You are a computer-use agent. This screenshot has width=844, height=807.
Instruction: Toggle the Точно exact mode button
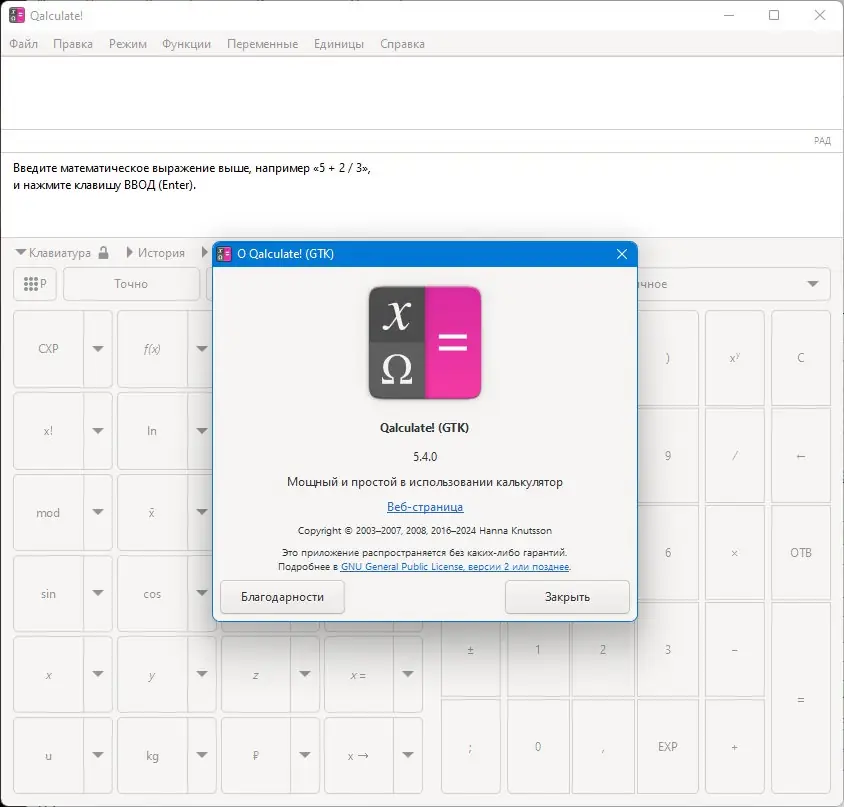[131, 284]
